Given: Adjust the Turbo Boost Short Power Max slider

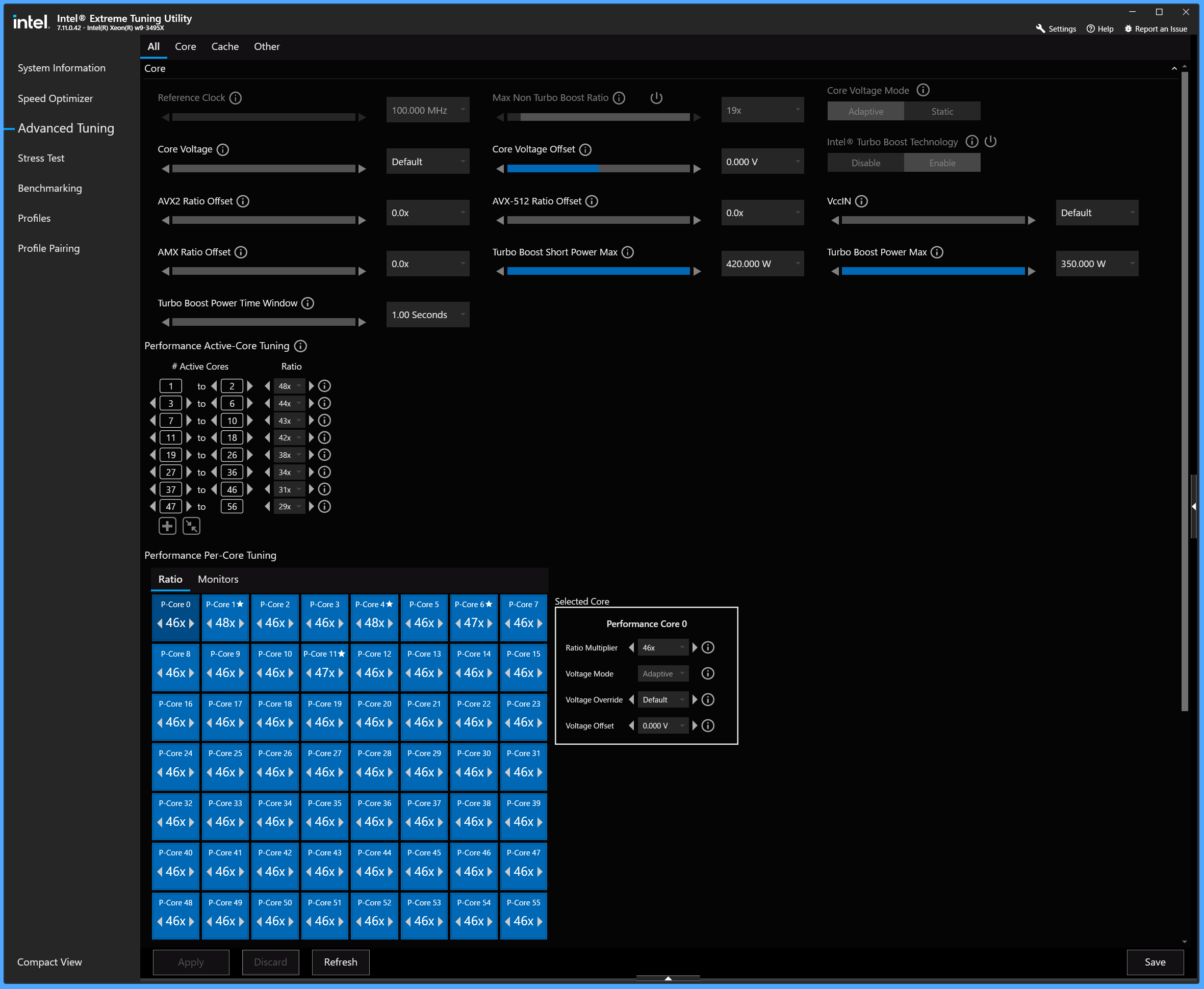Looking at the screenshot, I should tap(598, 271).
